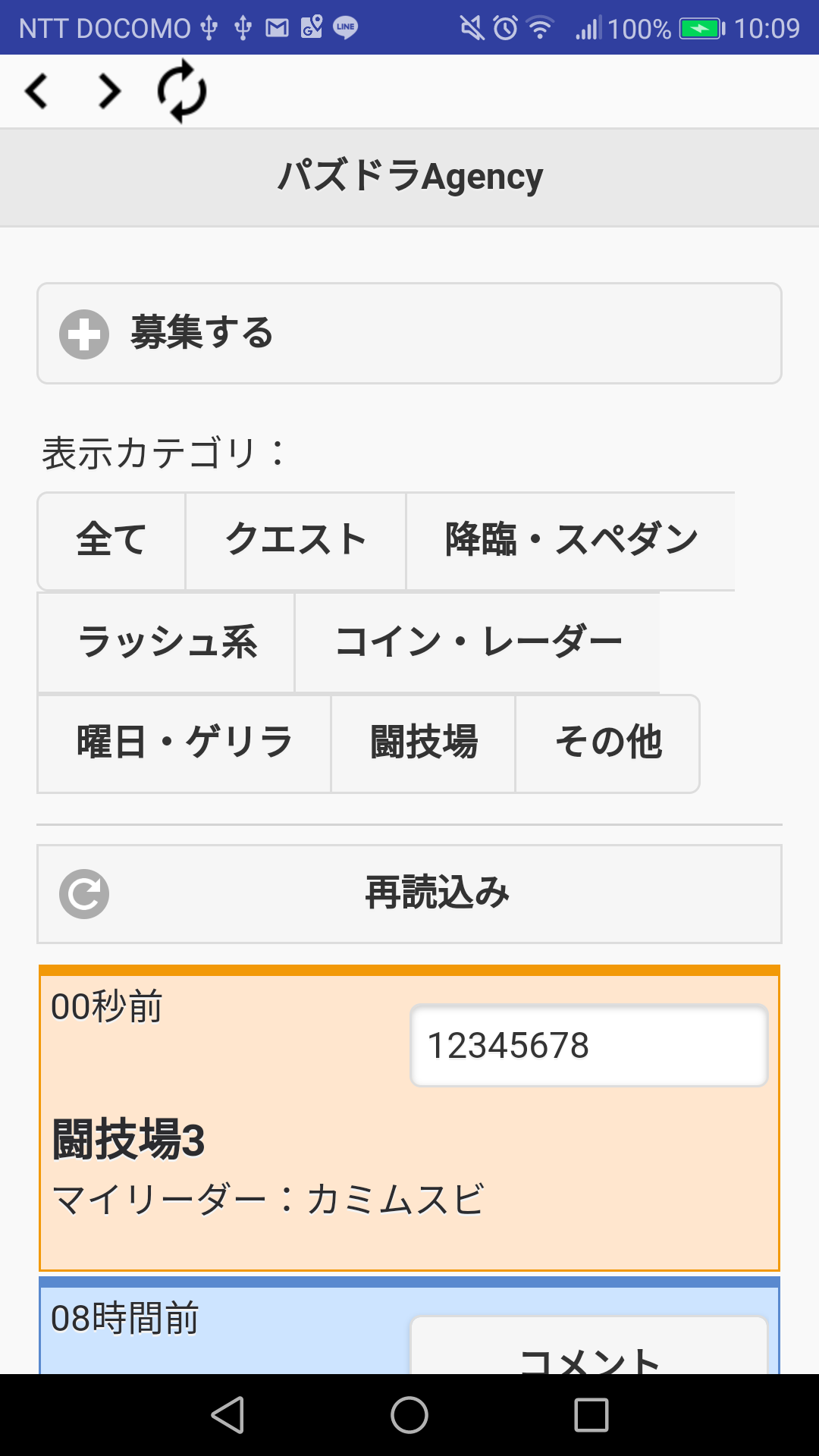Filter by その他 category
The image size is (819, 1456).
point(607,743)
